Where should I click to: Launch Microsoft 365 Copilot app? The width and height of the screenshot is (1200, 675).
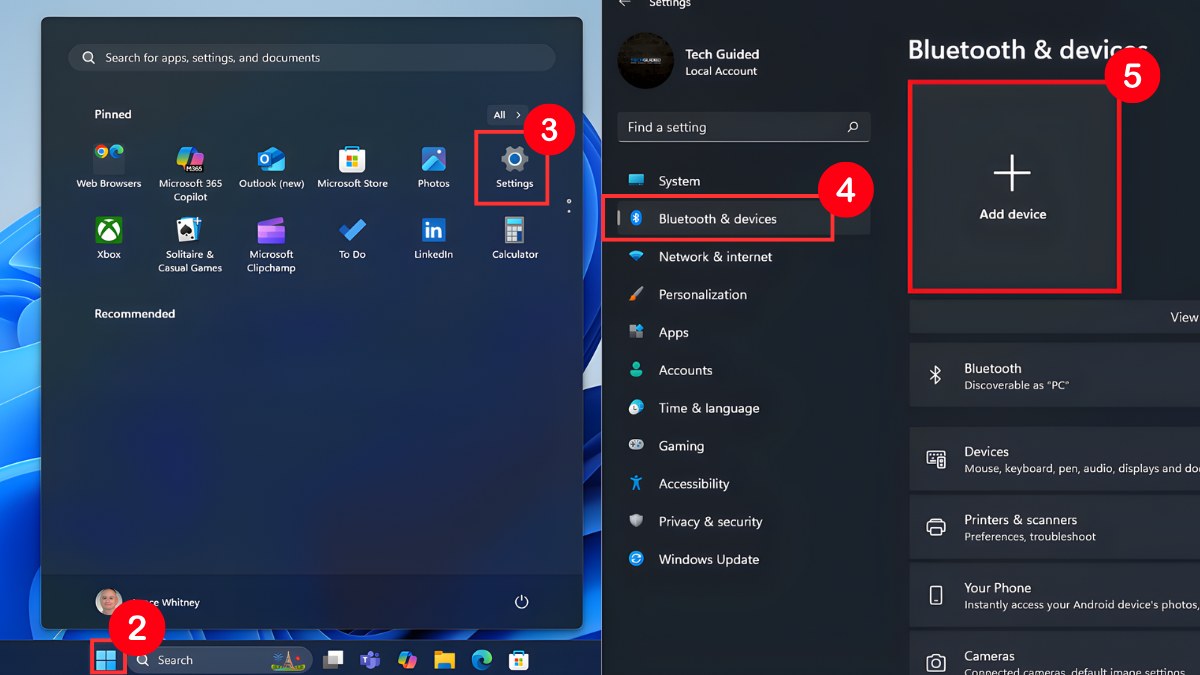click(190, 173)
